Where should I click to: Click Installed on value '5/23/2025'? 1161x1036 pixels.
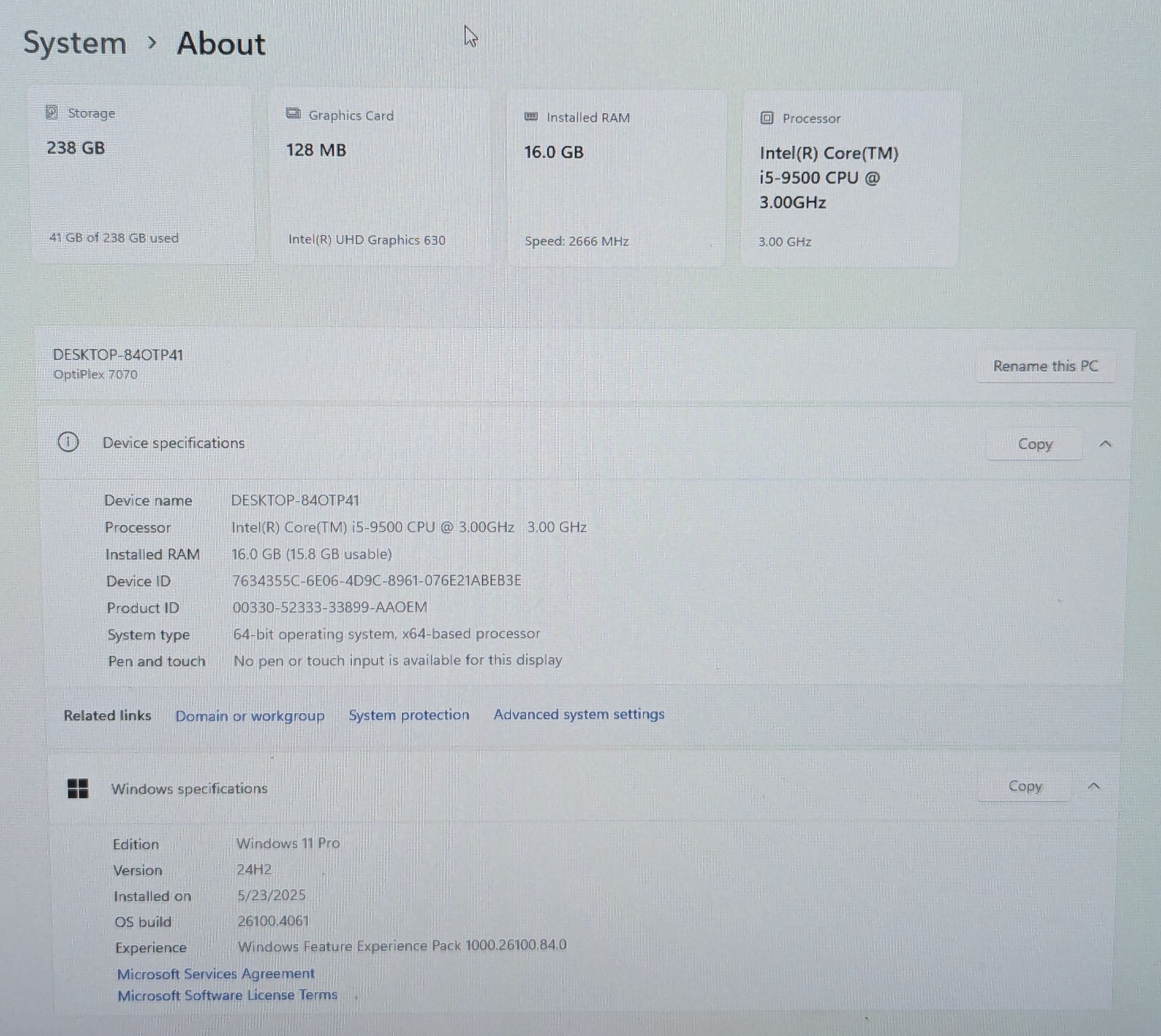pos(271,895)
